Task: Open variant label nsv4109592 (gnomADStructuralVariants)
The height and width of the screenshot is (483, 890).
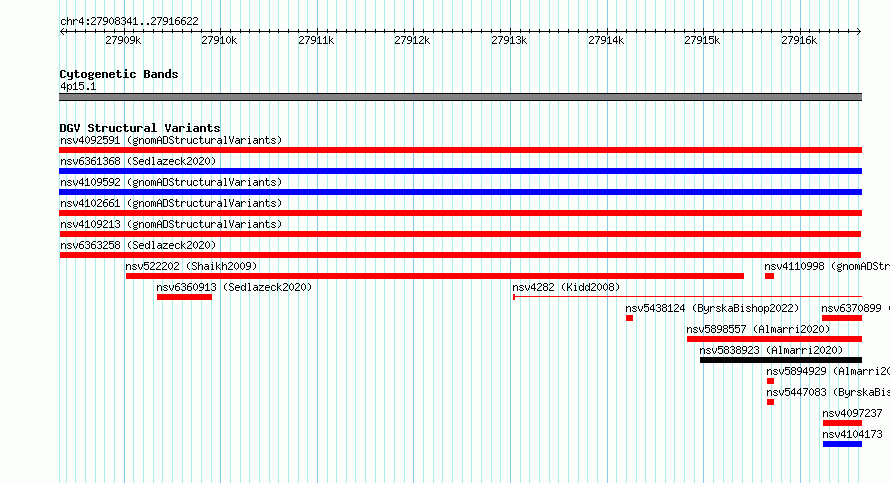Action: (x=171, y=182)
